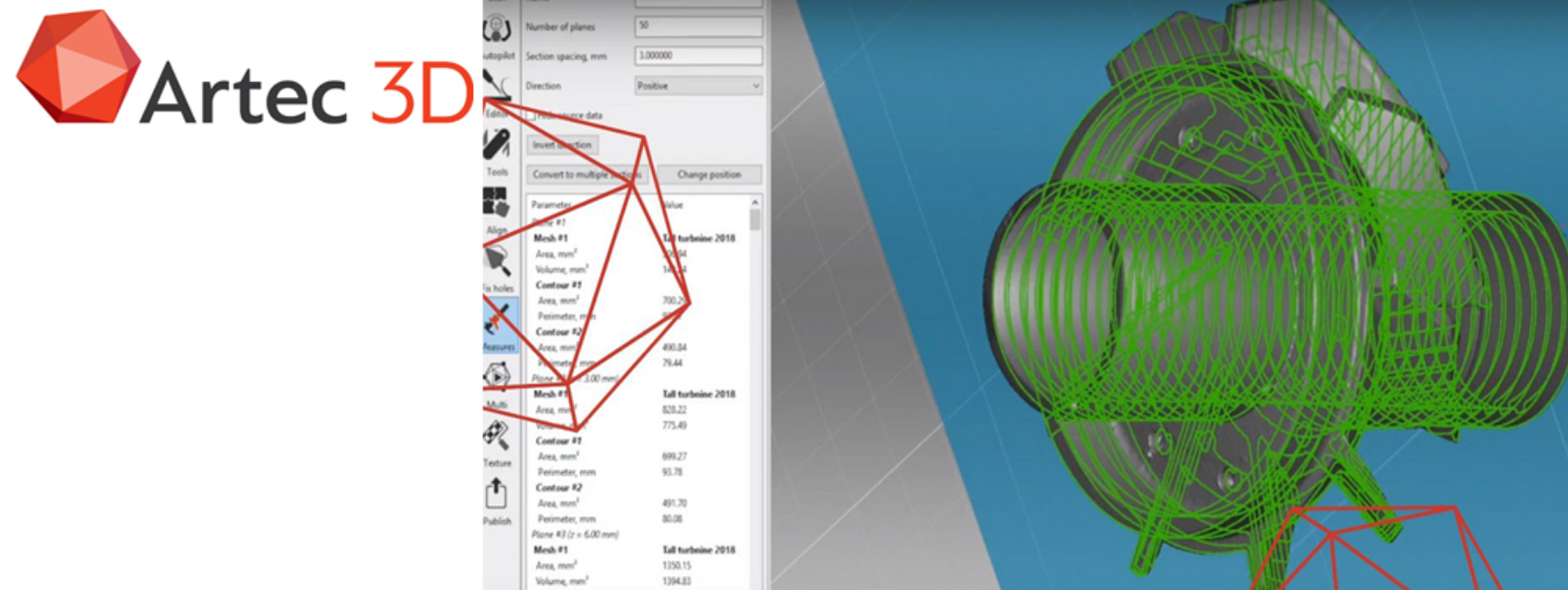Open the Autopilot tool in the sidebar
Image resolution: width=1568 pixels, height=590 pixels.
tap(497, 32)
